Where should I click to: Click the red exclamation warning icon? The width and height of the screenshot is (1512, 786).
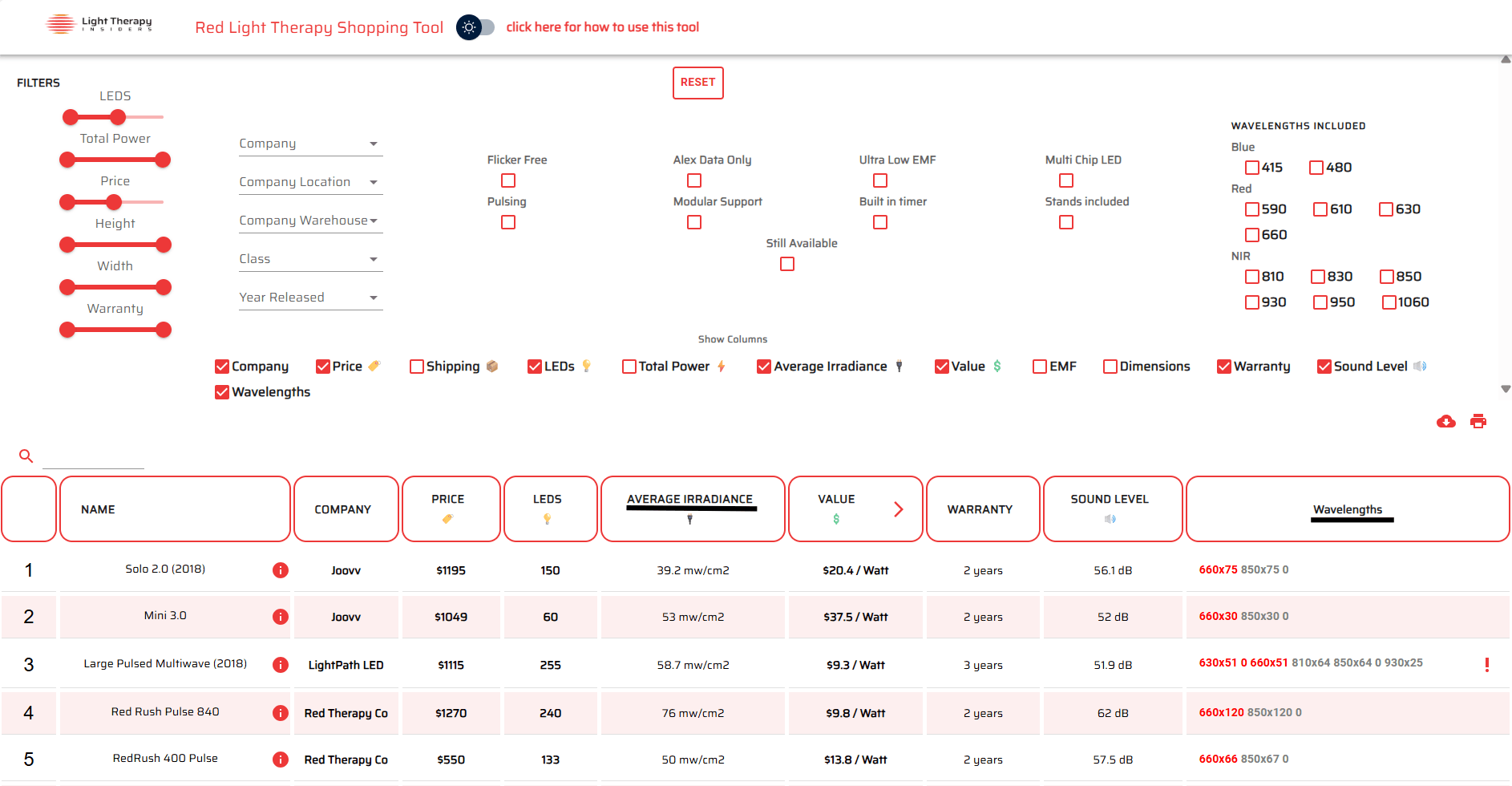pos(1487,664)
